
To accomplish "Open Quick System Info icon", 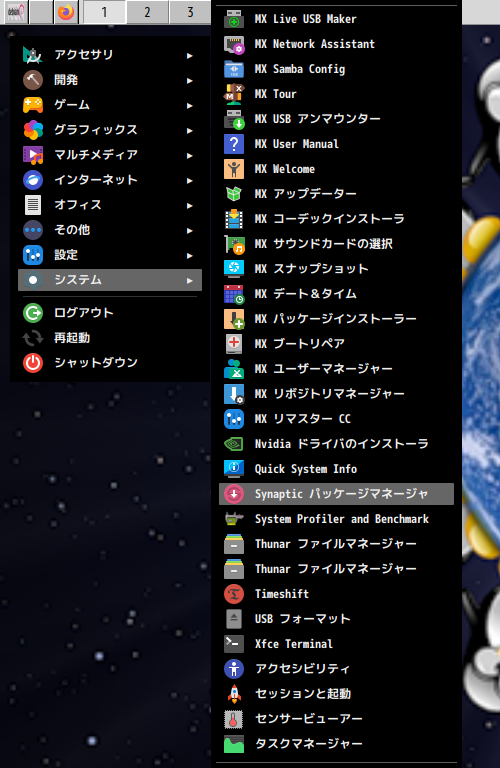I will (x=234, y=469).
